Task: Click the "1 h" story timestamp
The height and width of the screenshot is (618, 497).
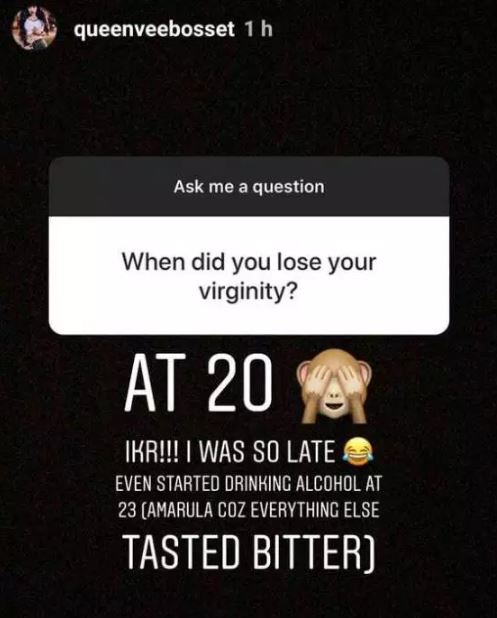Action: coord(258,29)
